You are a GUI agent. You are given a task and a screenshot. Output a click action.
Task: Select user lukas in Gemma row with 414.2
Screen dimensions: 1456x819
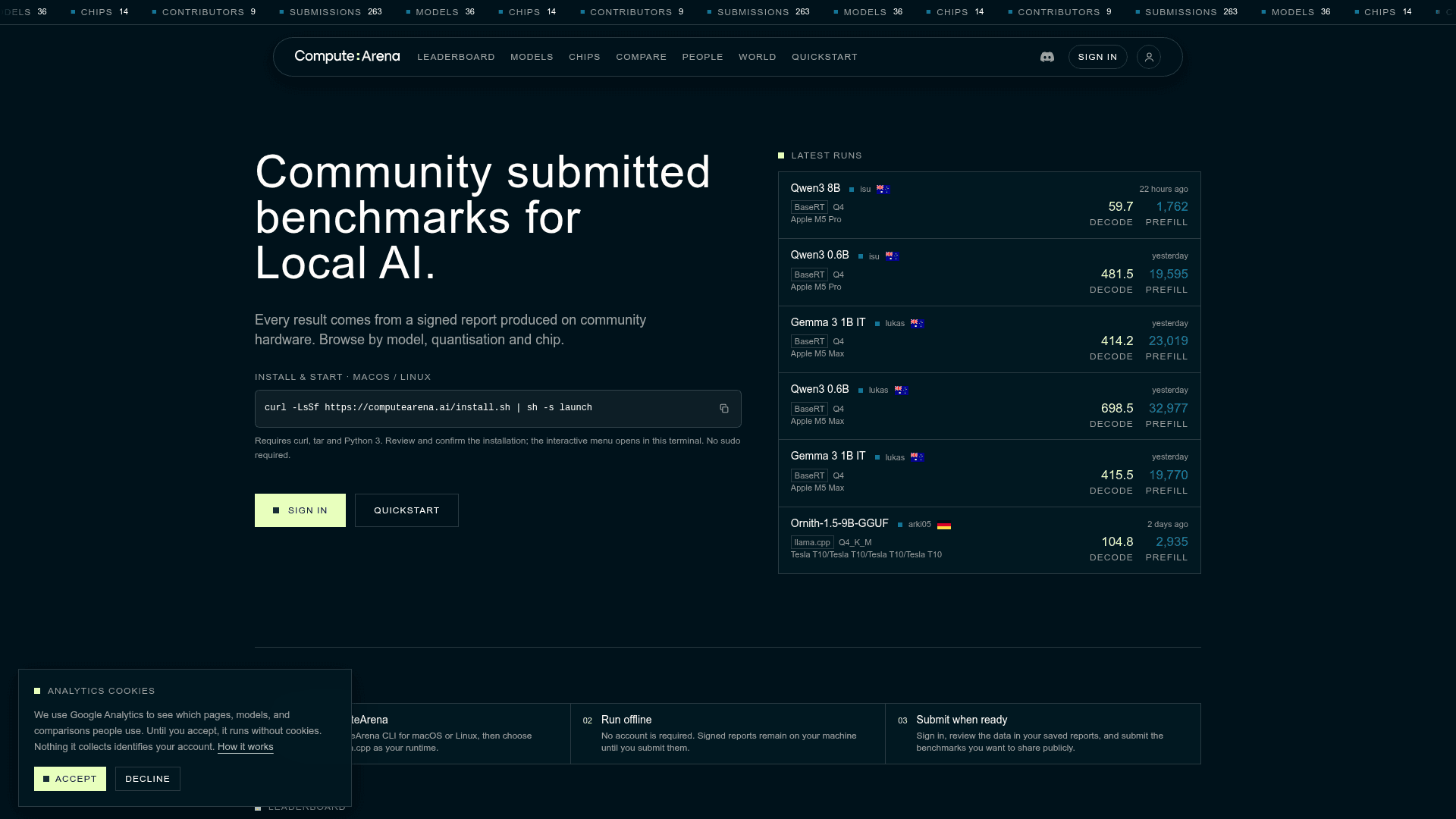895,323
